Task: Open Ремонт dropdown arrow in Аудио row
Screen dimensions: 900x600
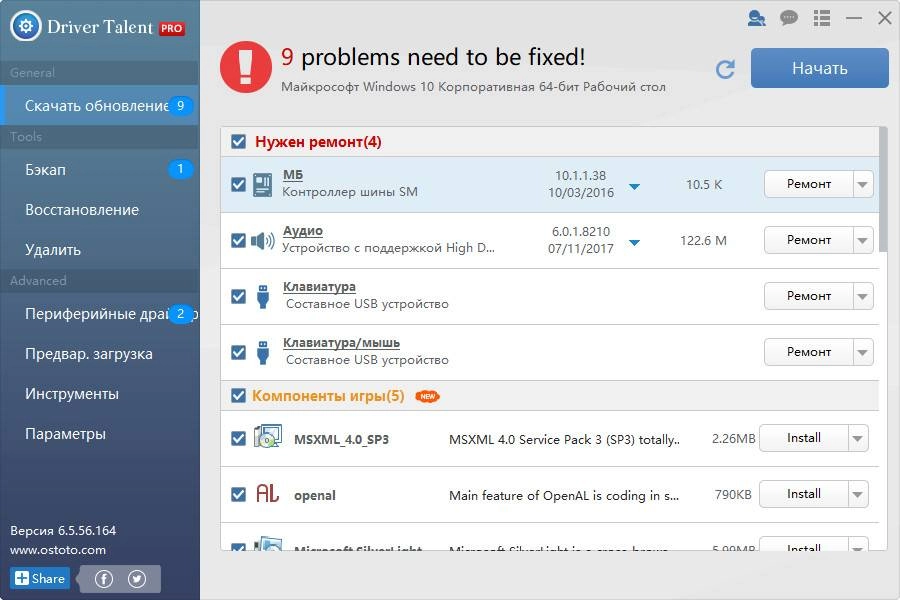Action: point(863,241)
